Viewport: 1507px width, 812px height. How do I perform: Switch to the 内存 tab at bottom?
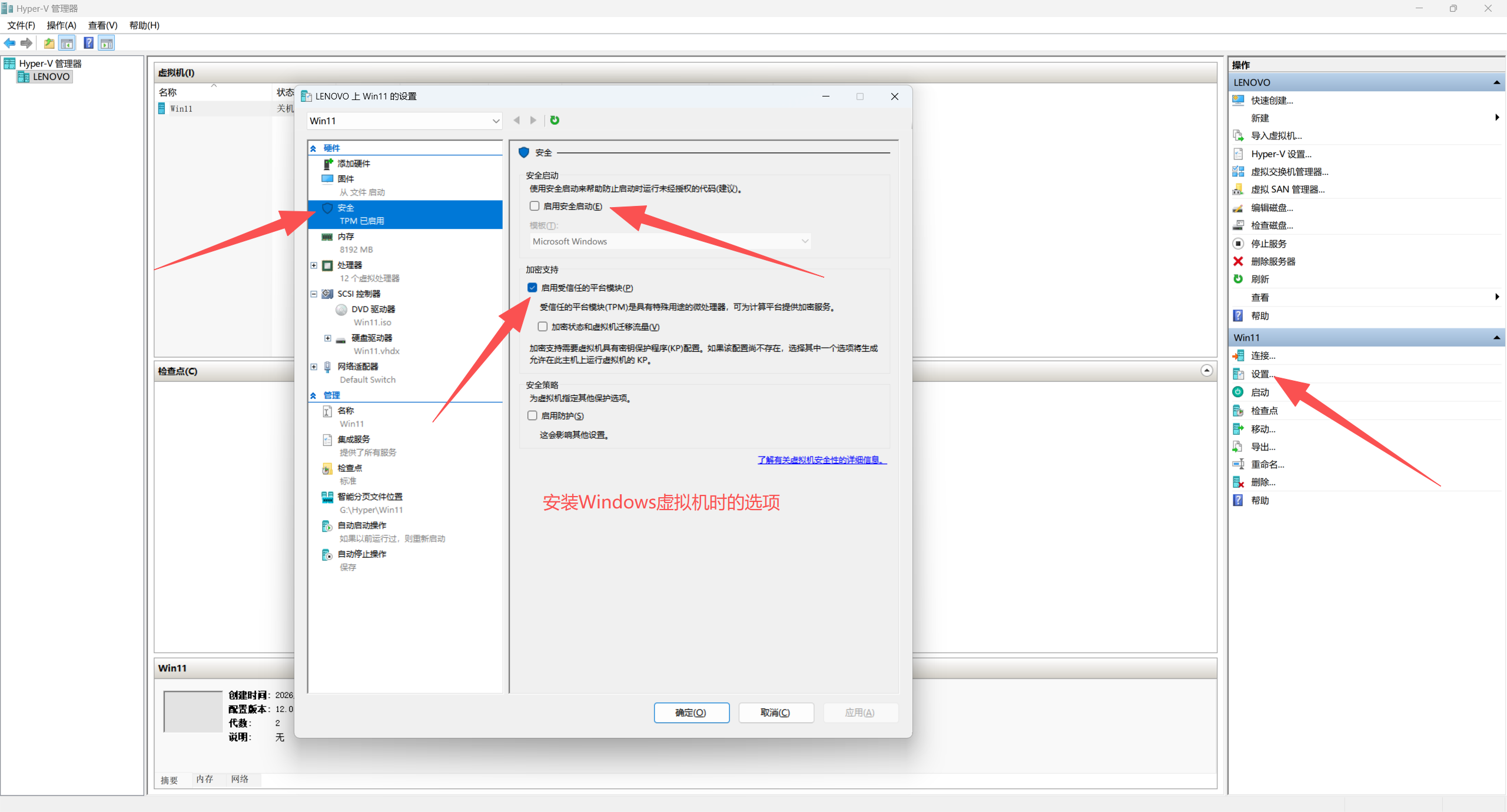tap(205, 779)
